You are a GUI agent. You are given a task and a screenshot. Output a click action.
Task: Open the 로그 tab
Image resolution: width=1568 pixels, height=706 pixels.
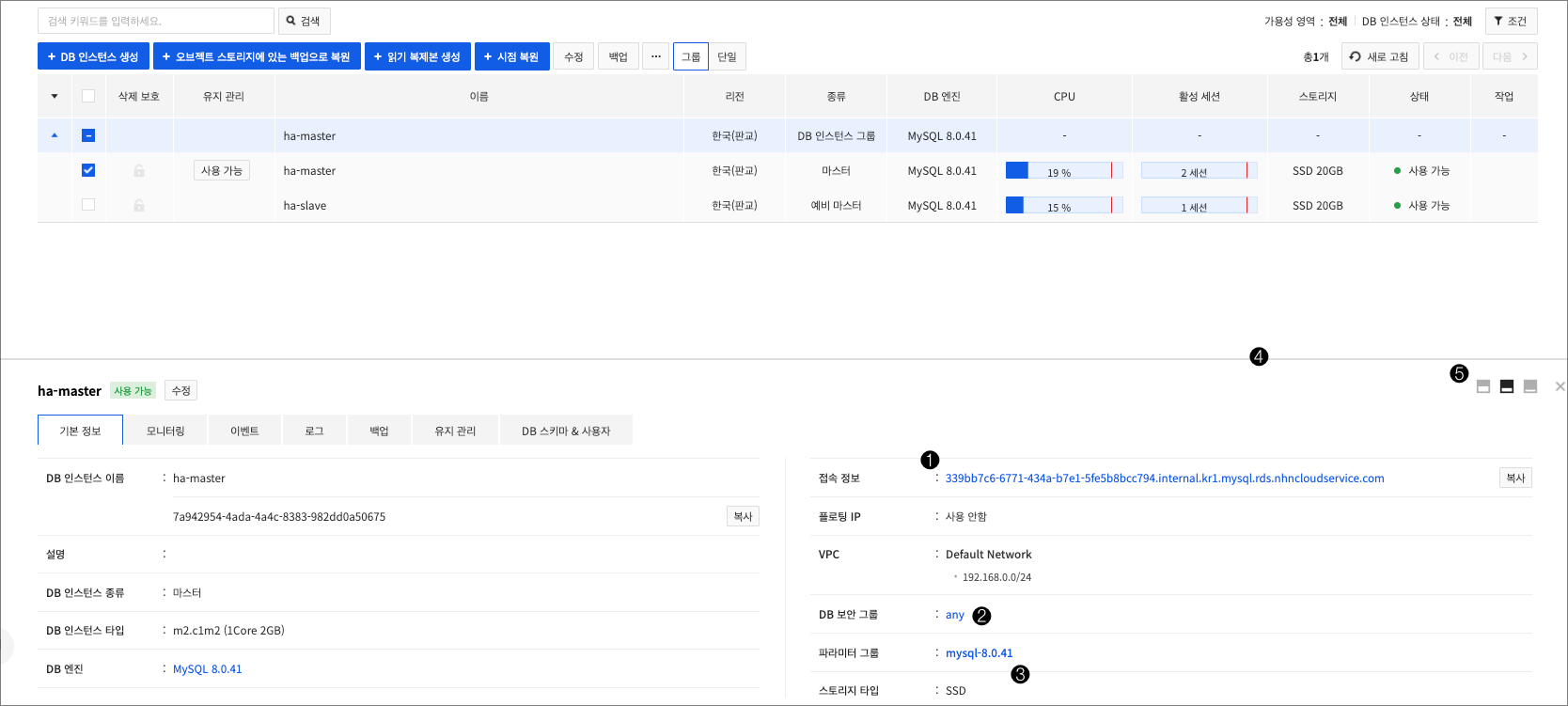[x=314, y=431]
